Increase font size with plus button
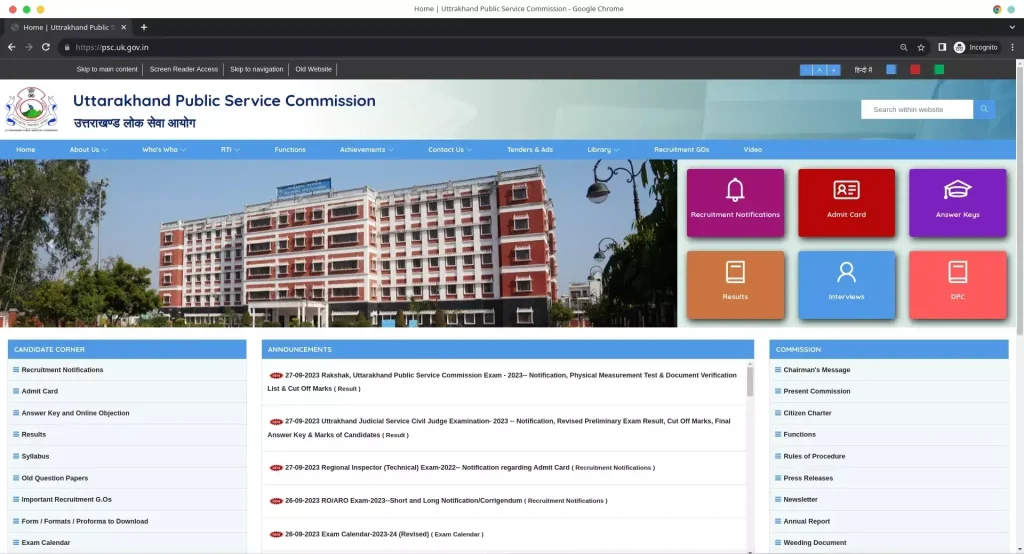This screenshot has width=1024, height=554. (x=833, y=70)
